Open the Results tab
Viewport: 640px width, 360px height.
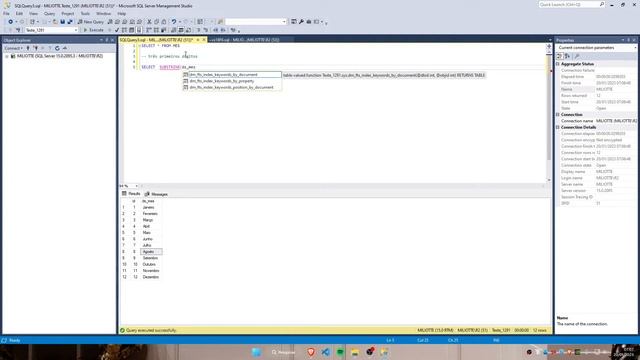[x=131, y=194]
